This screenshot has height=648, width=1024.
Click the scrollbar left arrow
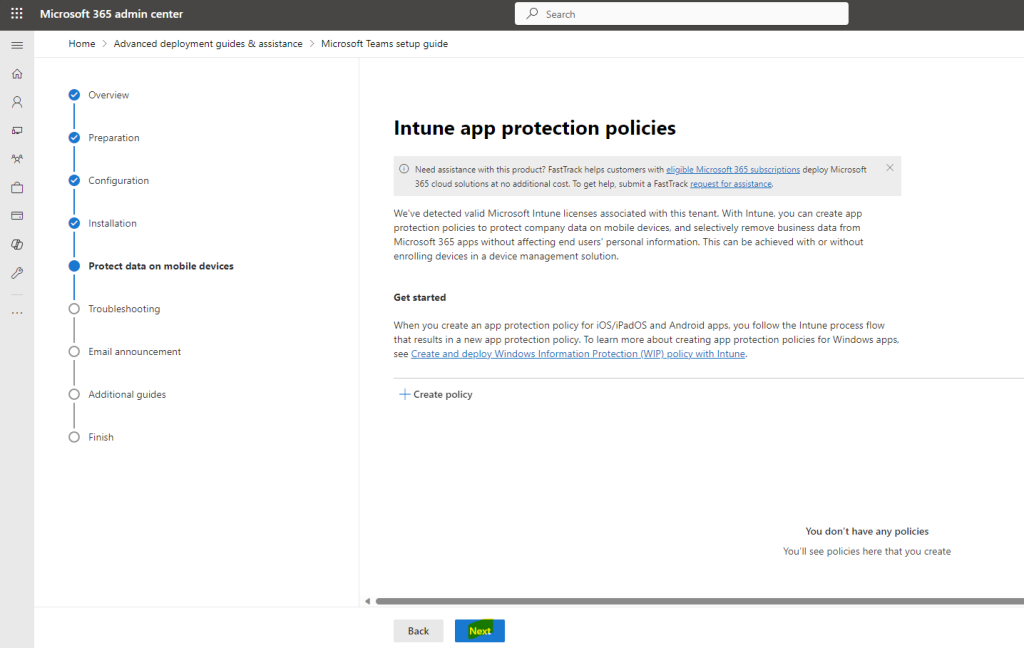pyautogui.click(x=367, y=601)
